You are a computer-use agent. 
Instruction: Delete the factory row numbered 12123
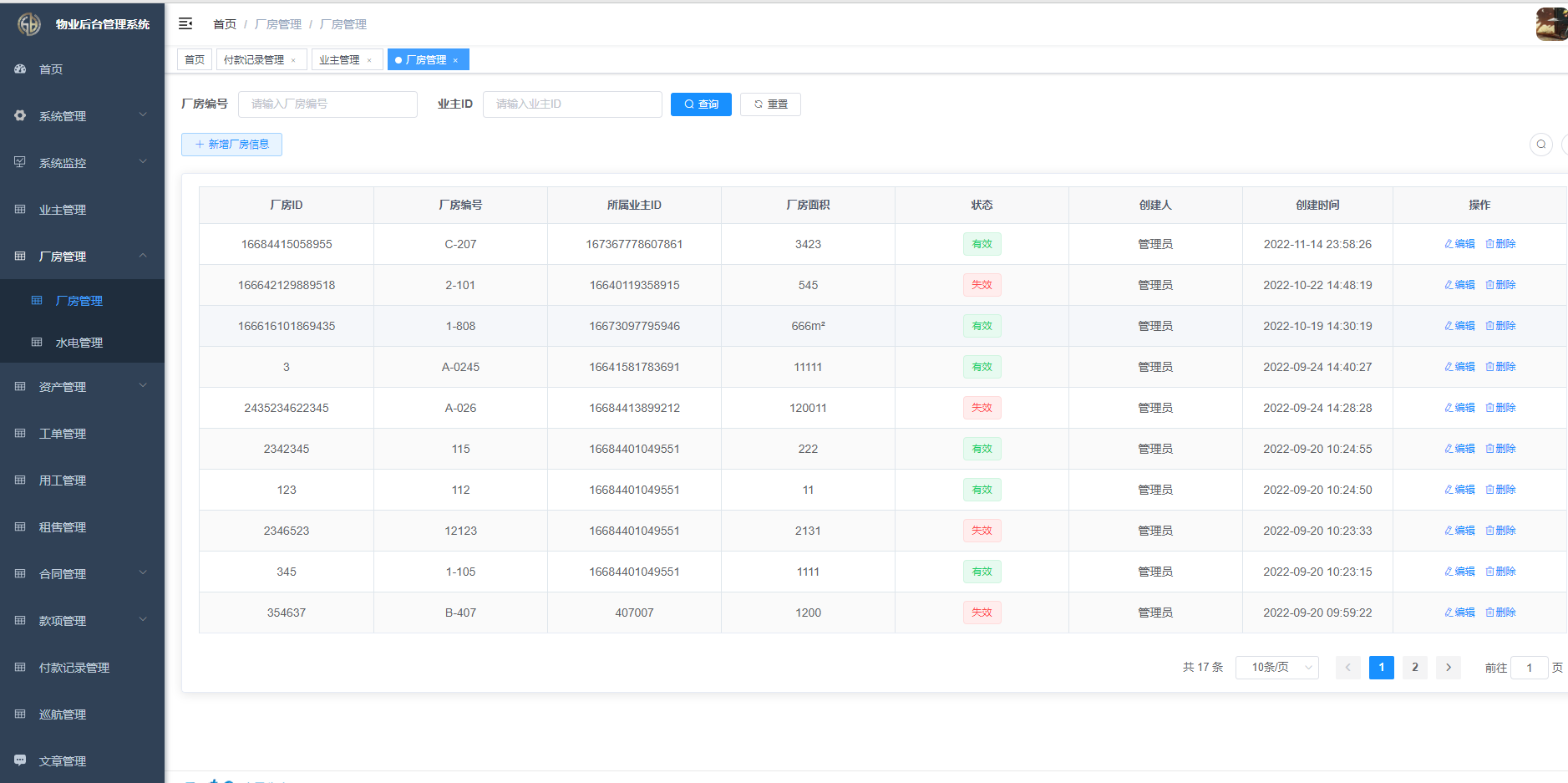point(1500,531)
